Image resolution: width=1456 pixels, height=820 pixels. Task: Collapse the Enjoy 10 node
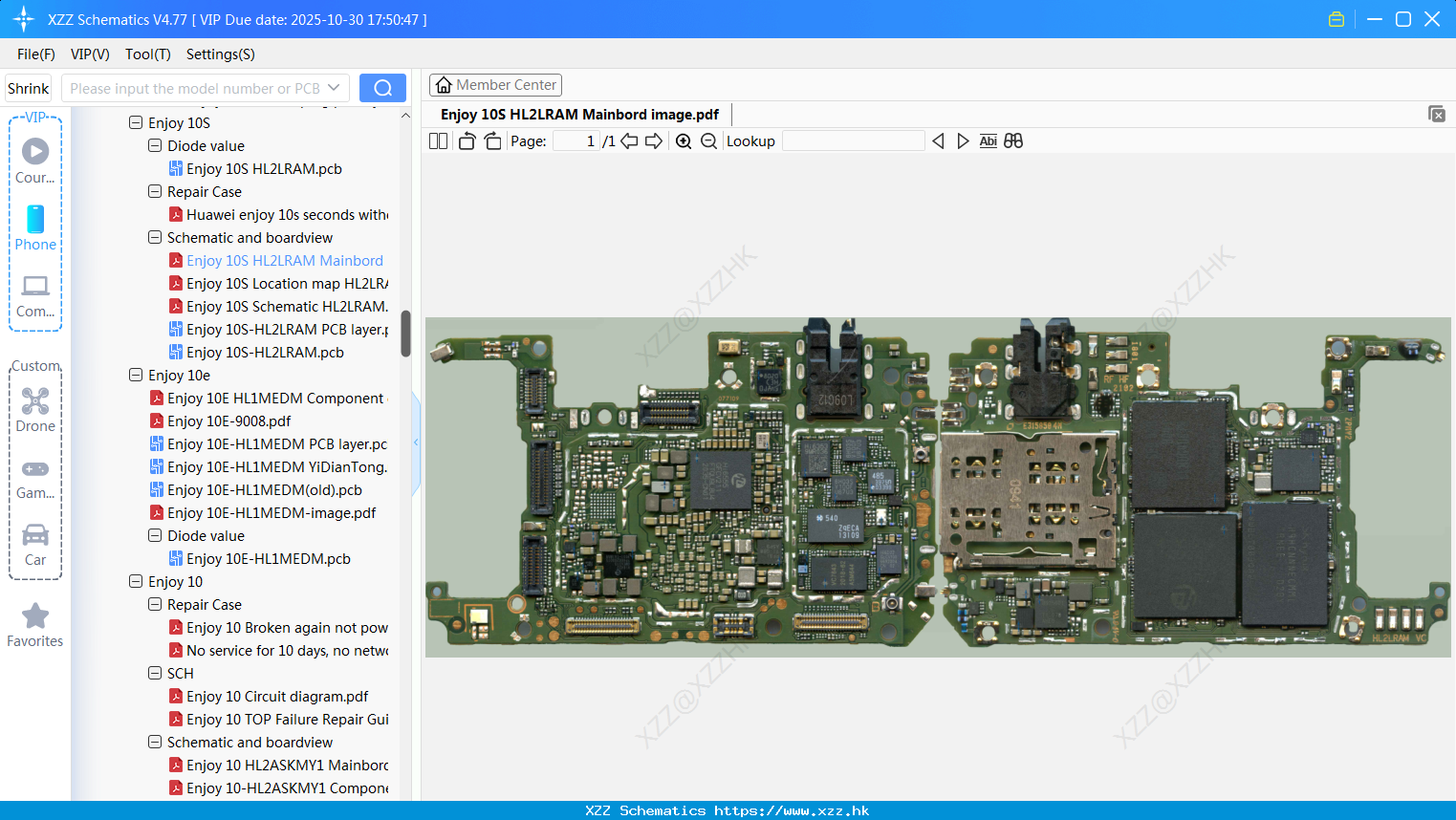coord(136,581)
